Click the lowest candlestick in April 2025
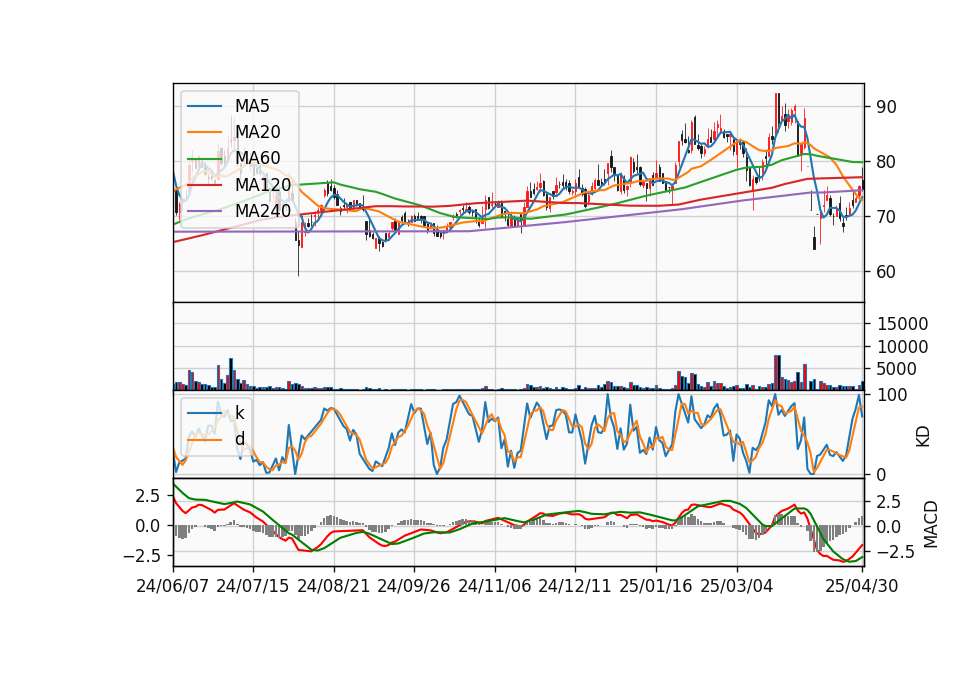The image size is (960, 690). (x=814, y=239)
